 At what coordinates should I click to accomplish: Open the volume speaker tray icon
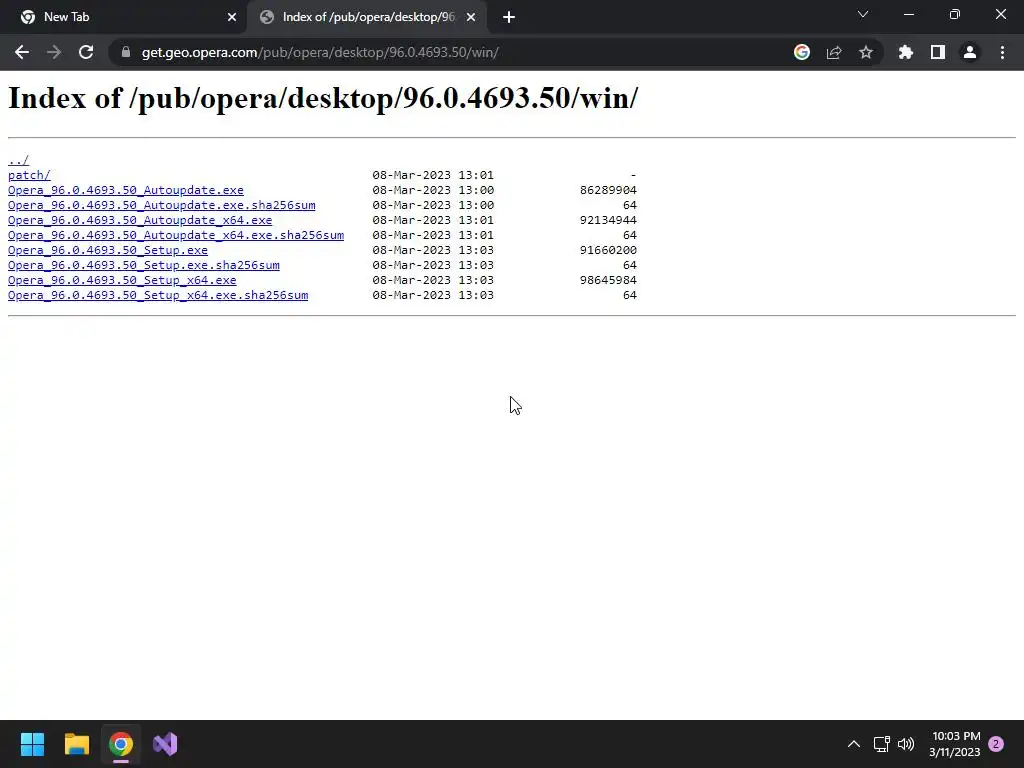coord(906,744)
